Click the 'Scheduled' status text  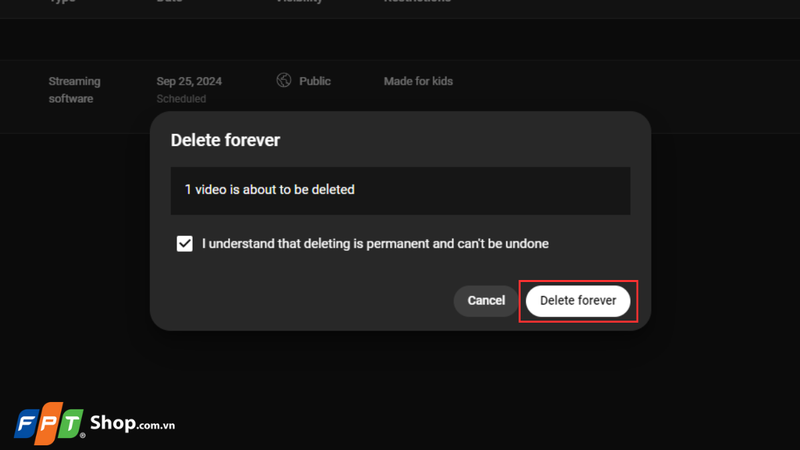pos(181,98)
